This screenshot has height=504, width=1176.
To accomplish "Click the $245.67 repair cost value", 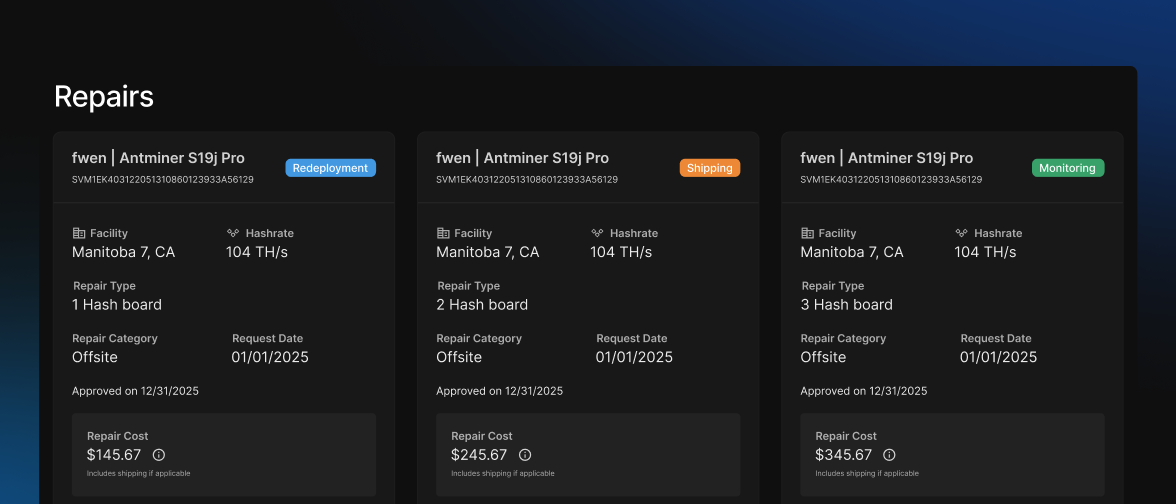I will (479, 454).
